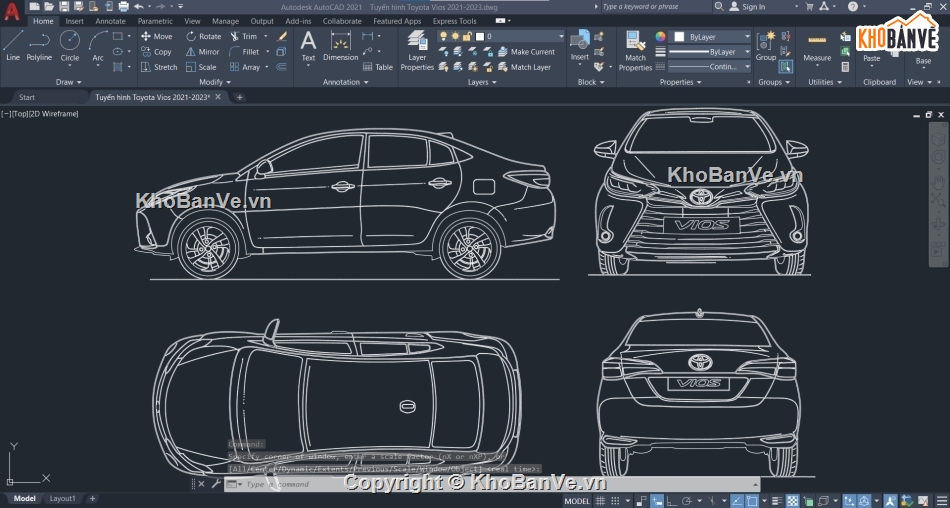Toggle lineweight display in status bar

click(x=777, y=500)
